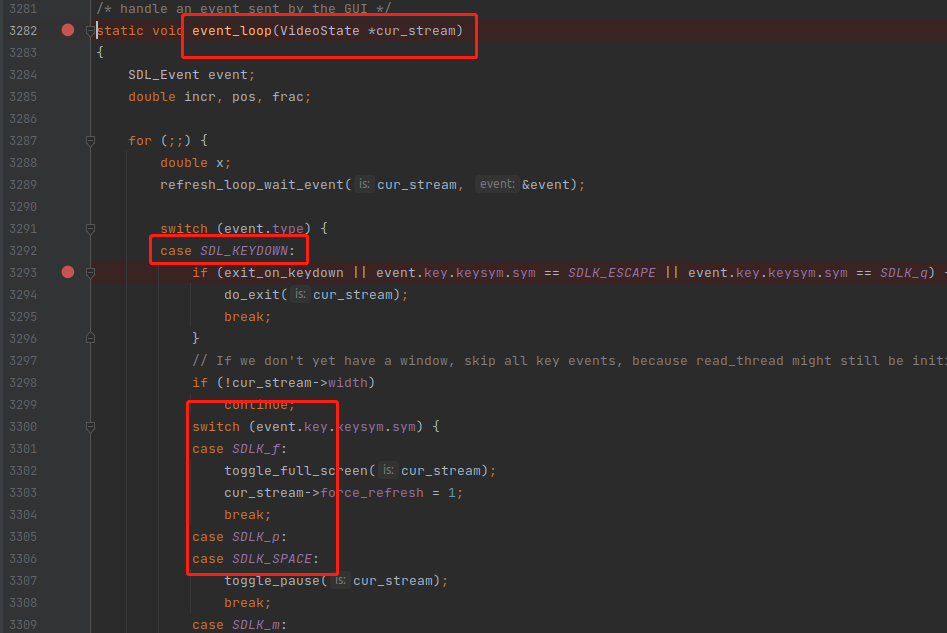Fold the switch (event.type) block
Image resolution: width=947 pixels, height=633 pixels.
tap(90, 229)
